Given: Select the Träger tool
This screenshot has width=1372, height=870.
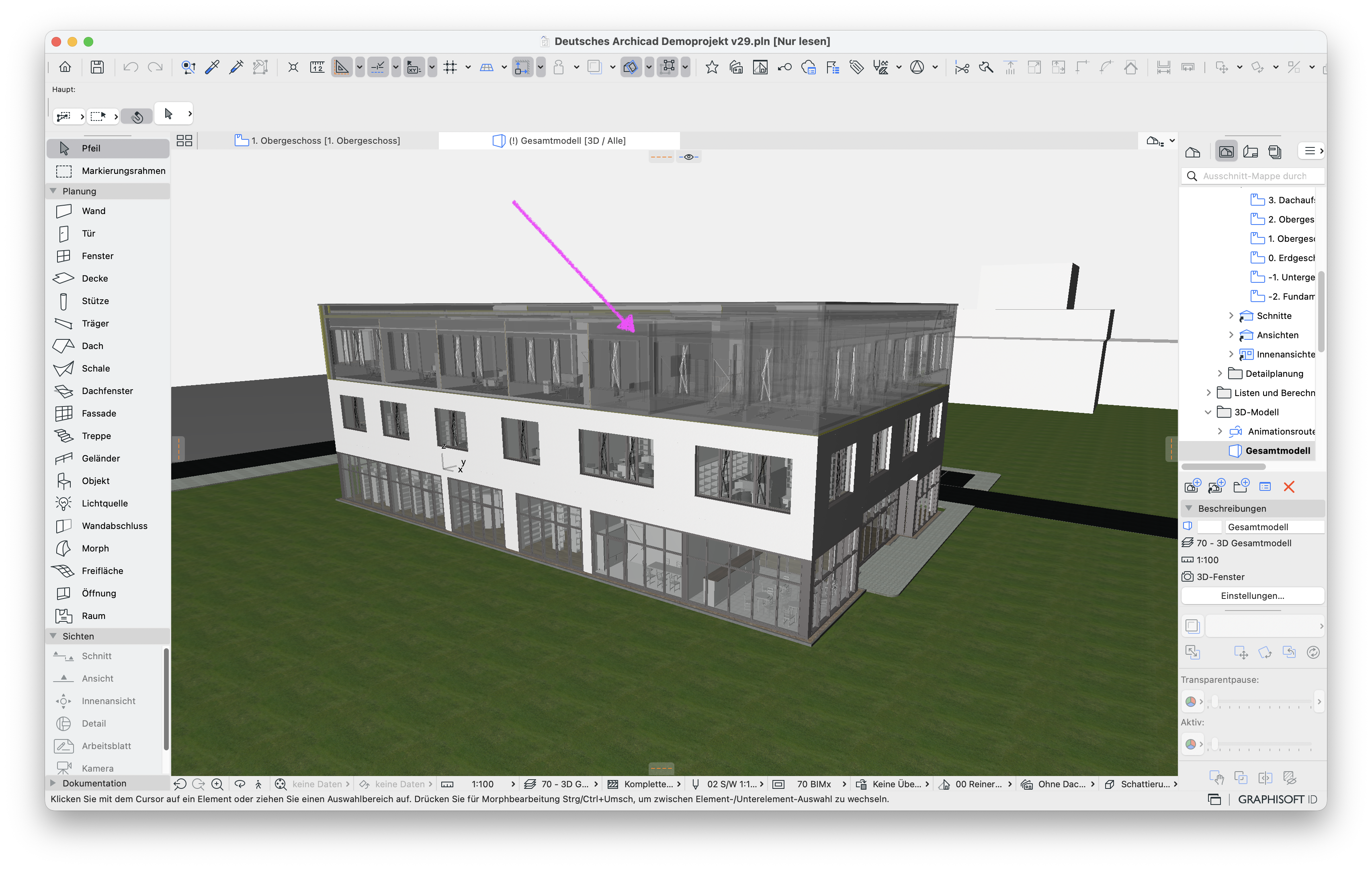Looking at the screenshot, I should tap(108, 323).
